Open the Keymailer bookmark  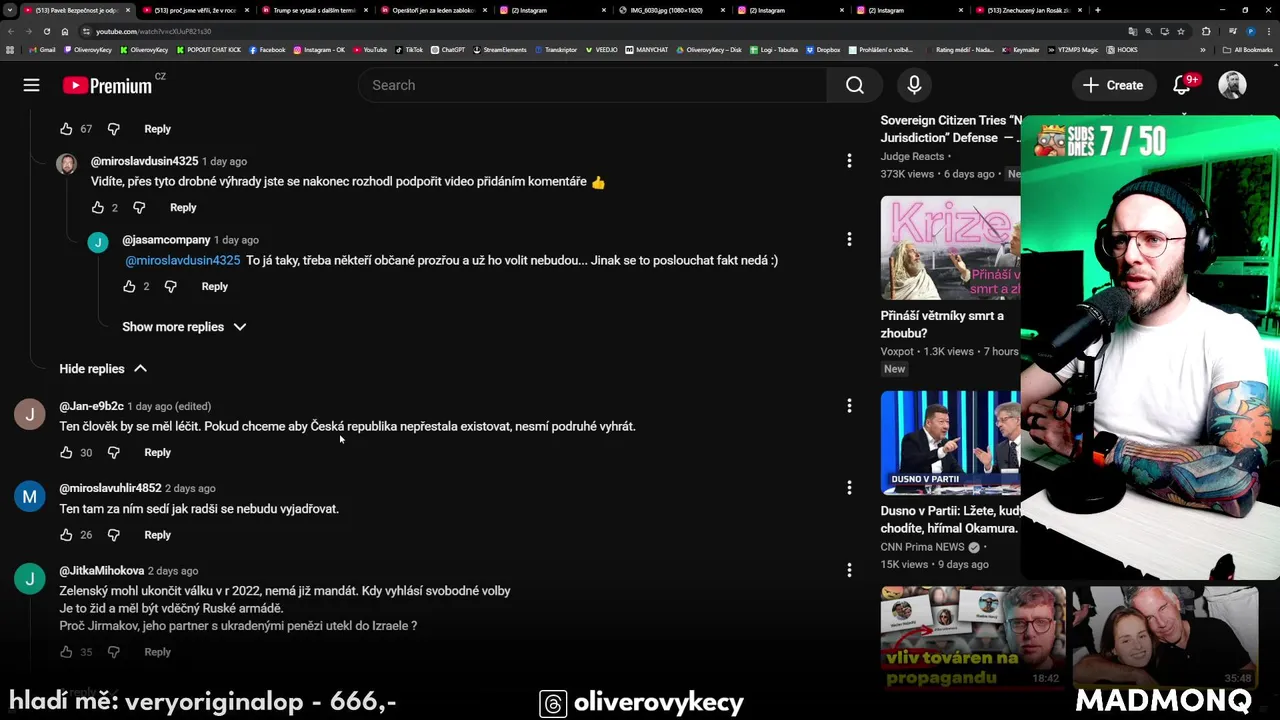click(1021, 49)
